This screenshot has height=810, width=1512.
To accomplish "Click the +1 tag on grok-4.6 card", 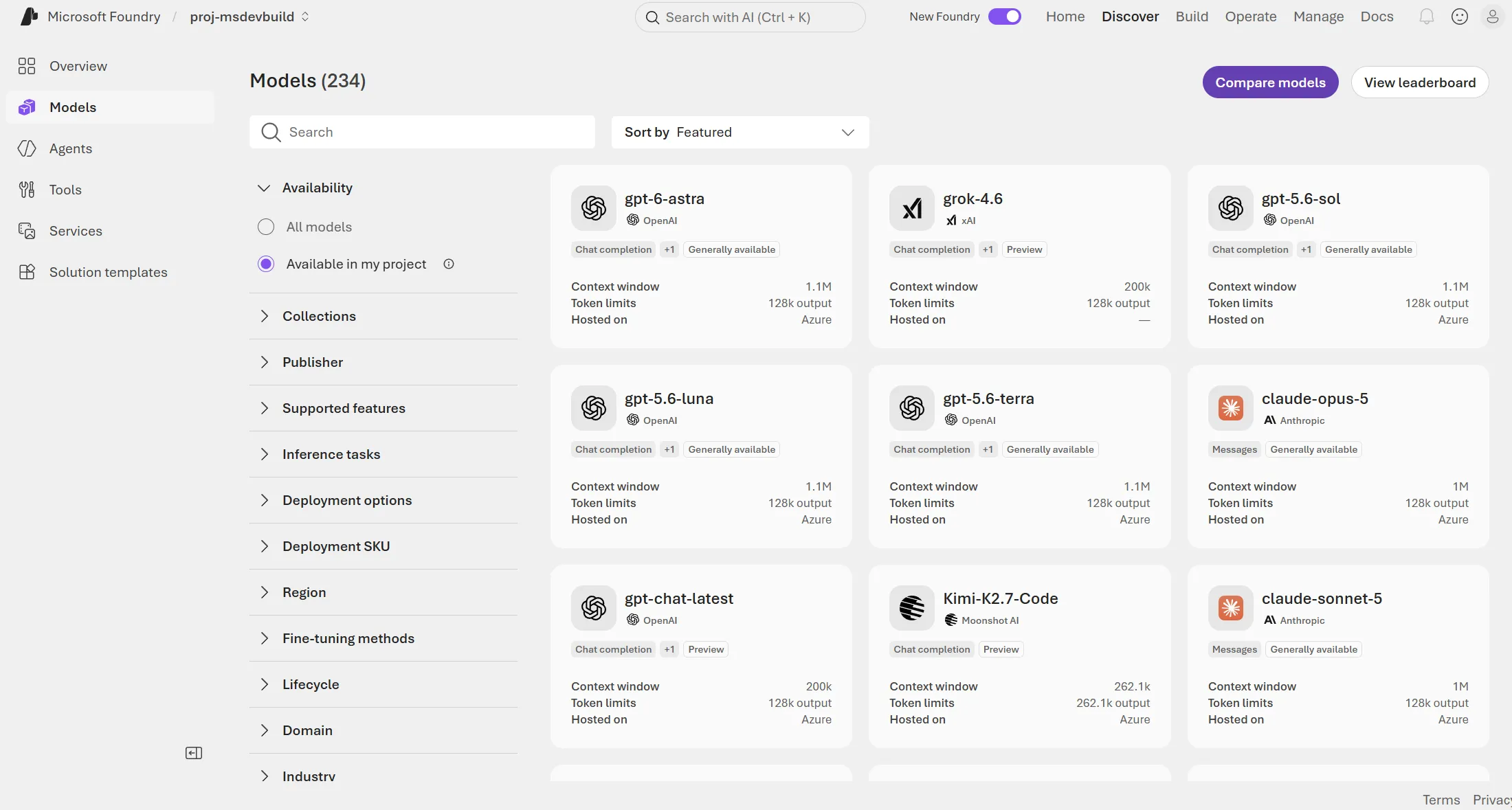I will click(988, 249).
